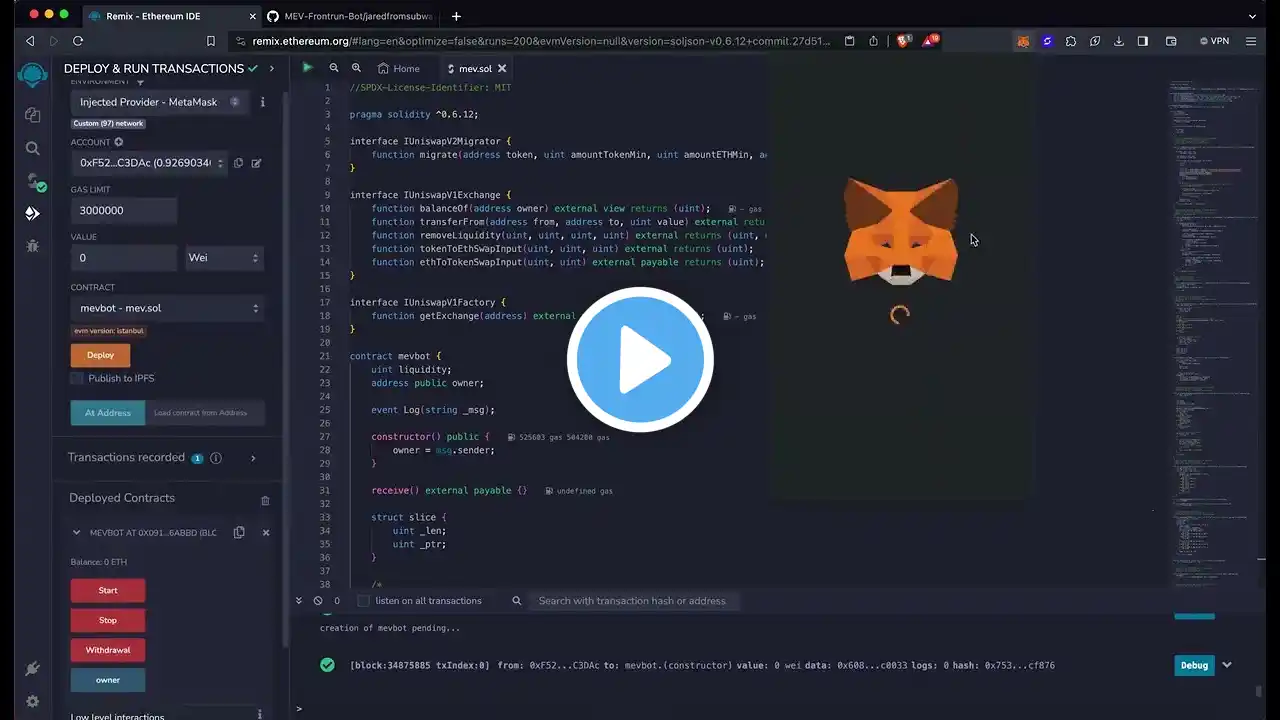Add new account plus icon
This screenshot has height=720, width=1280.
(x=118, y=142)
